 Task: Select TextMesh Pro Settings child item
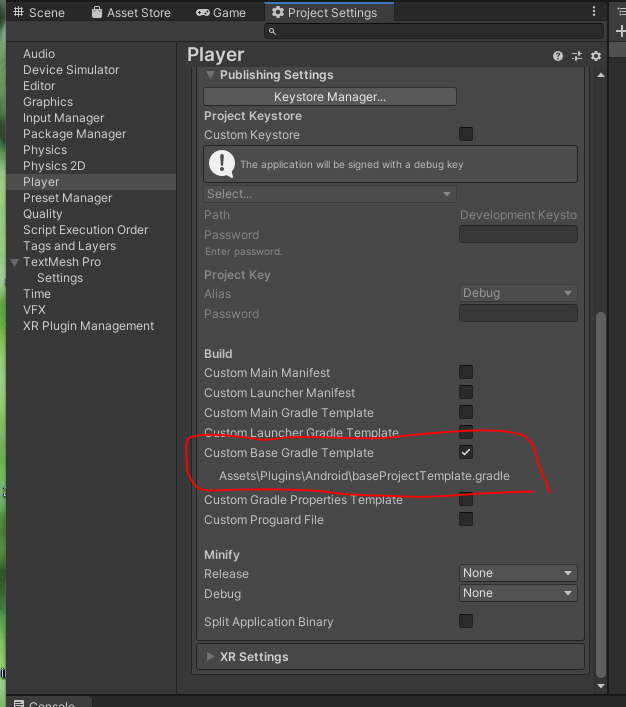coord(60,278)
